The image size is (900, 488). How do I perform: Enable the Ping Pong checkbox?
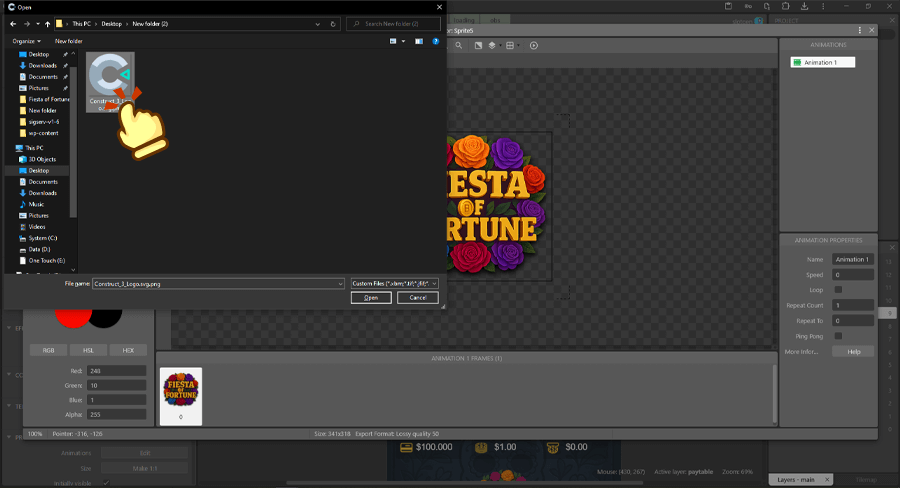[838, 336]
